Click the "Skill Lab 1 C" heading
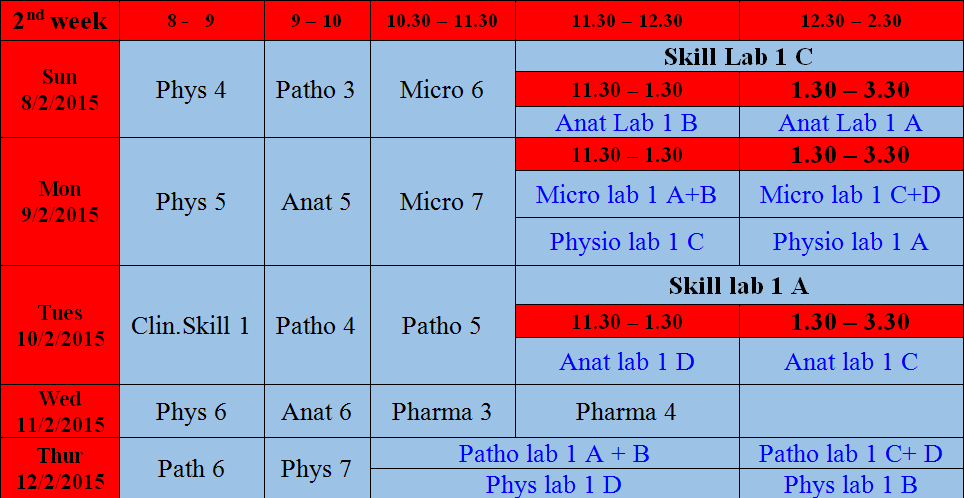 pos(738,57)
